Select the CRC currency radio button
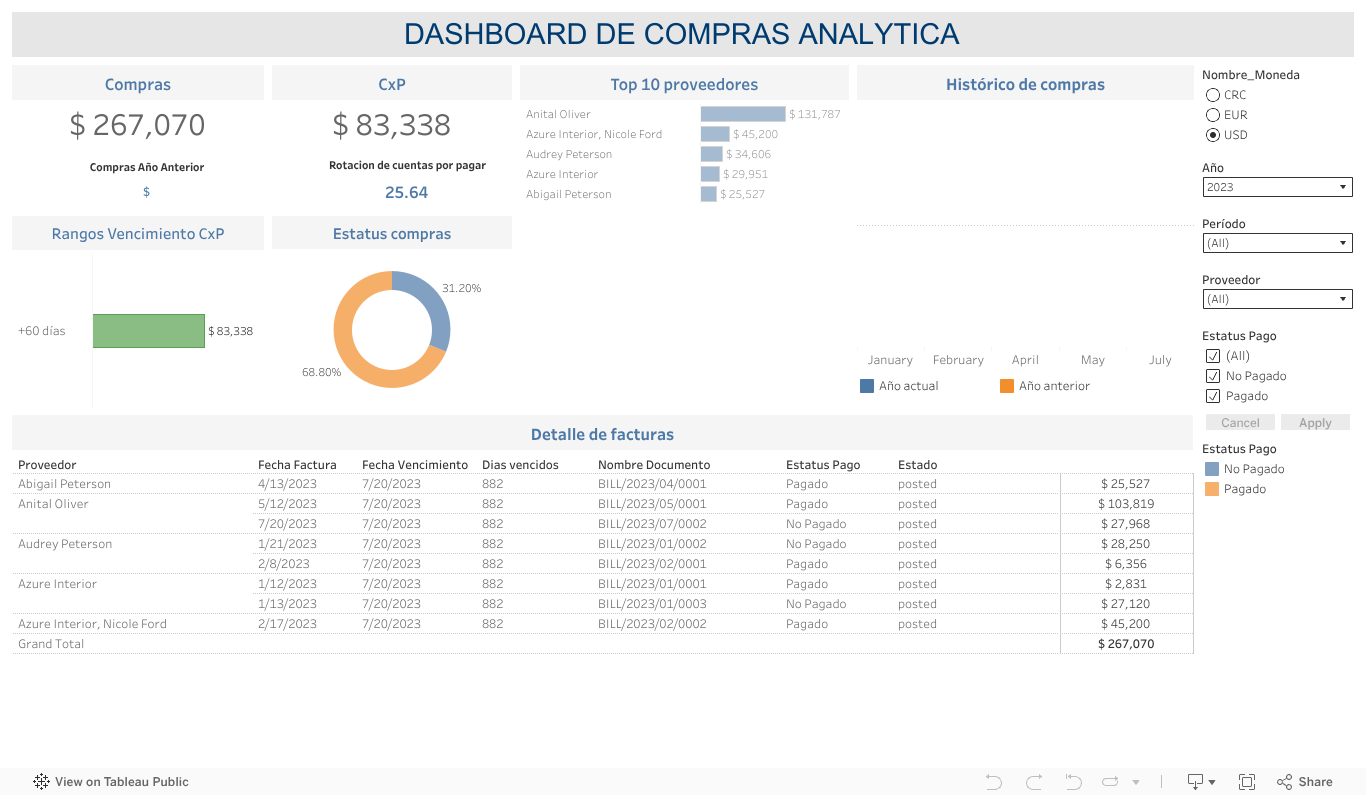 (1213, 95)
